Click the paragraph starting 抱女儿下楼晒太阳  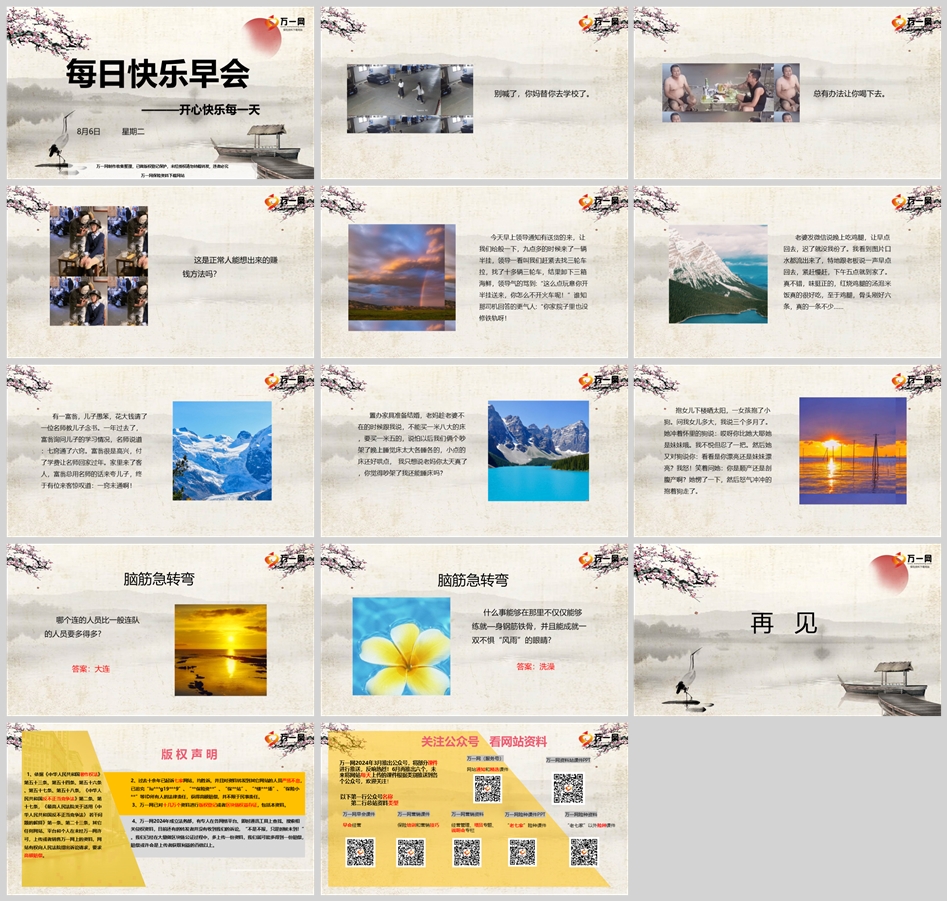[x=717, y=450]
